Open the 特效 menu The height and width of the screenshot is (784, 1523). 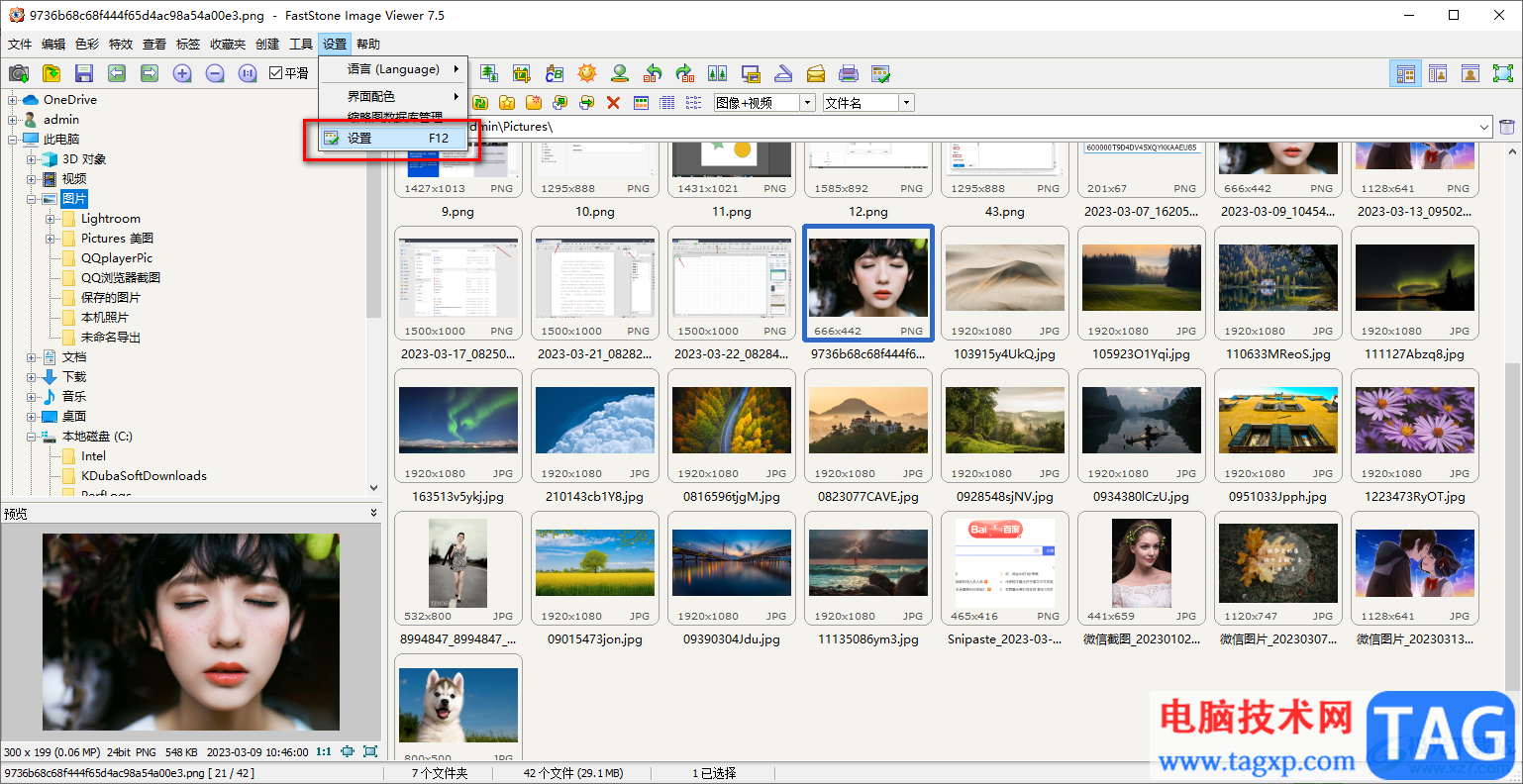point(121,44)
